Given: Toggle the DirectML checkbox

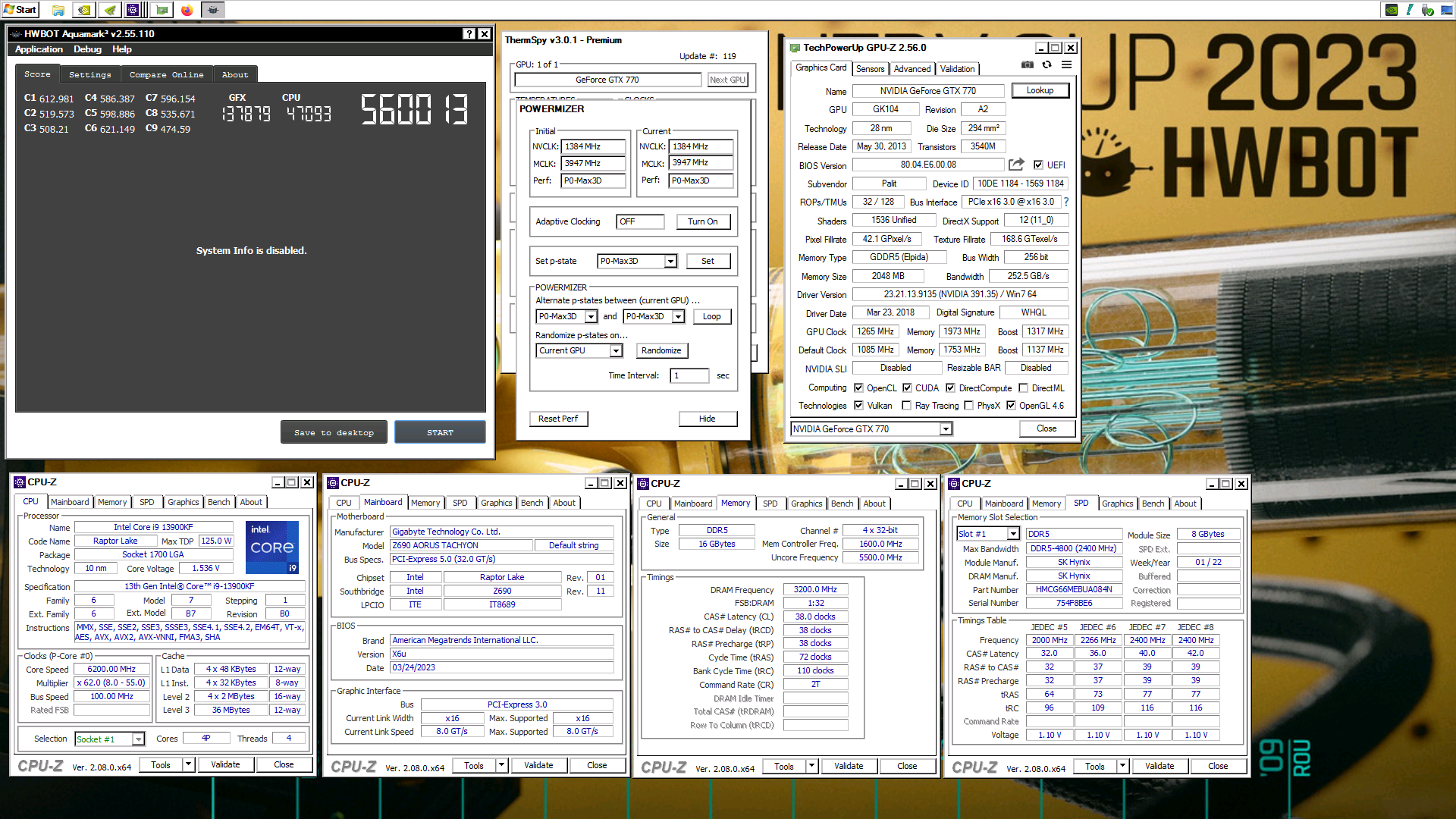Looking at the screenshot, I should [x=1024, y=388].
